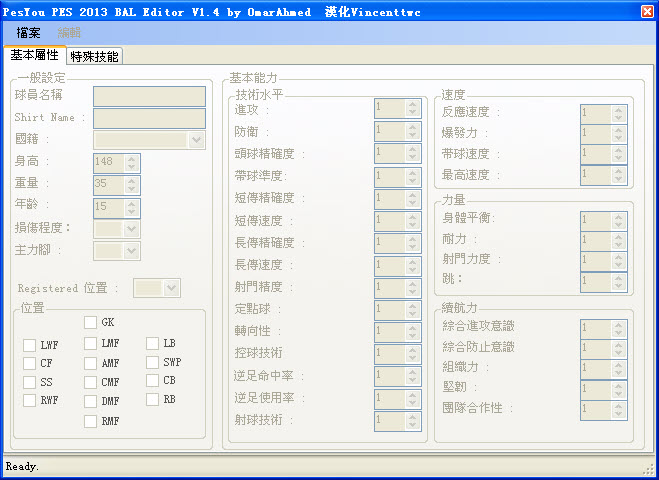Click the 防衛 value stepper
This screenshot has height=480, width=659.
click(x=398, y=131)
